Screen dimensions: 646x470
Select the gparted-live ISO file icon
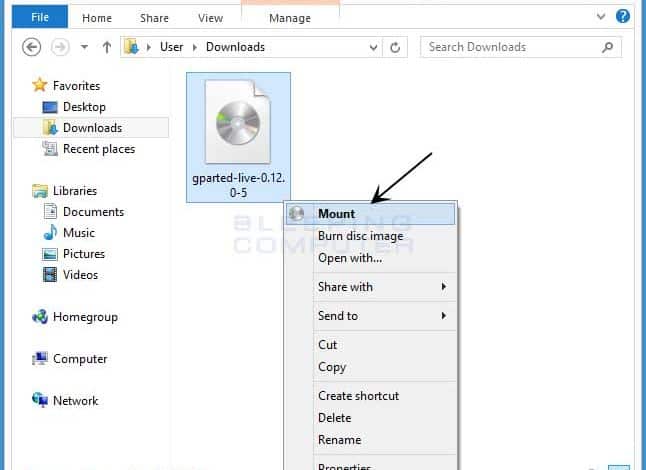[x=238, y=124]
